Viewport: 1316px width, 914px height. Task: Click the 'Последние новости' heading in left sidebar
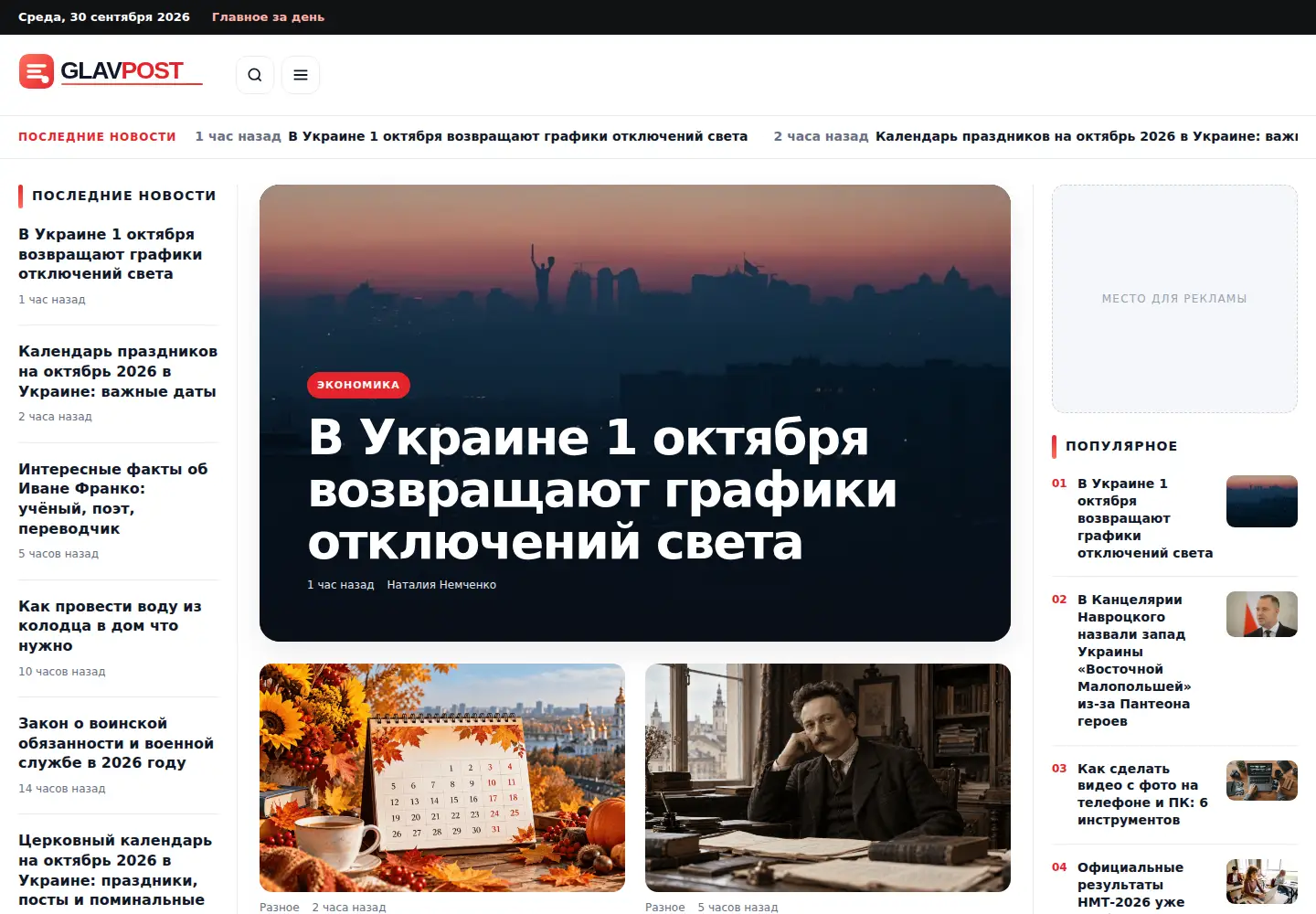[x=124, y=196]
